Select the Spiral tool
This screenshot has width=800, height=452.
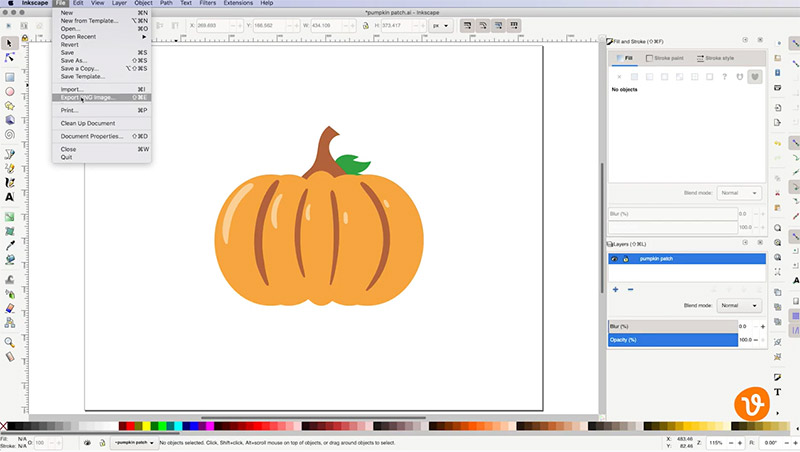(x=9, y=135)
